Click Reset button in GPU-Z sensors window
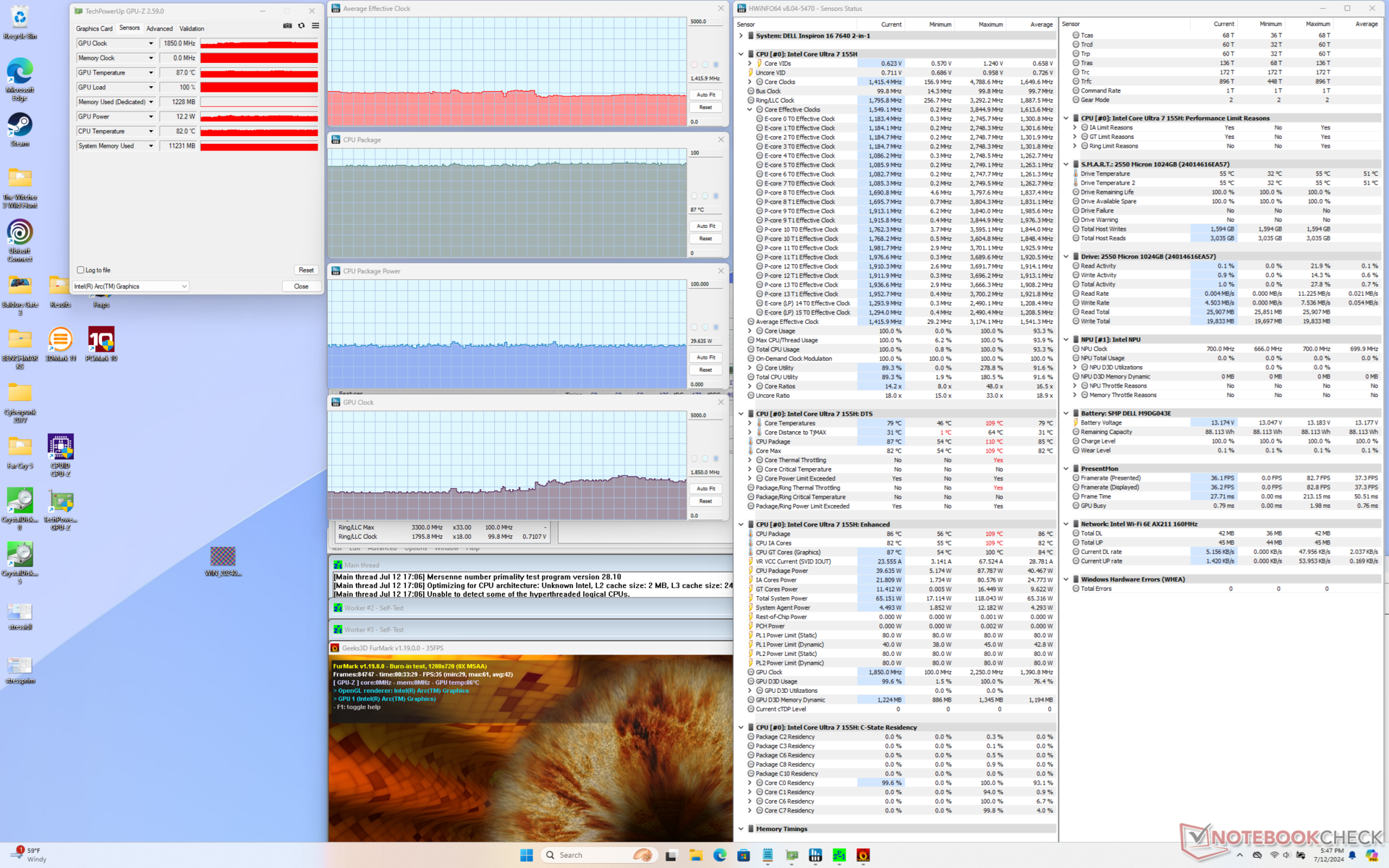 [306, 270]
